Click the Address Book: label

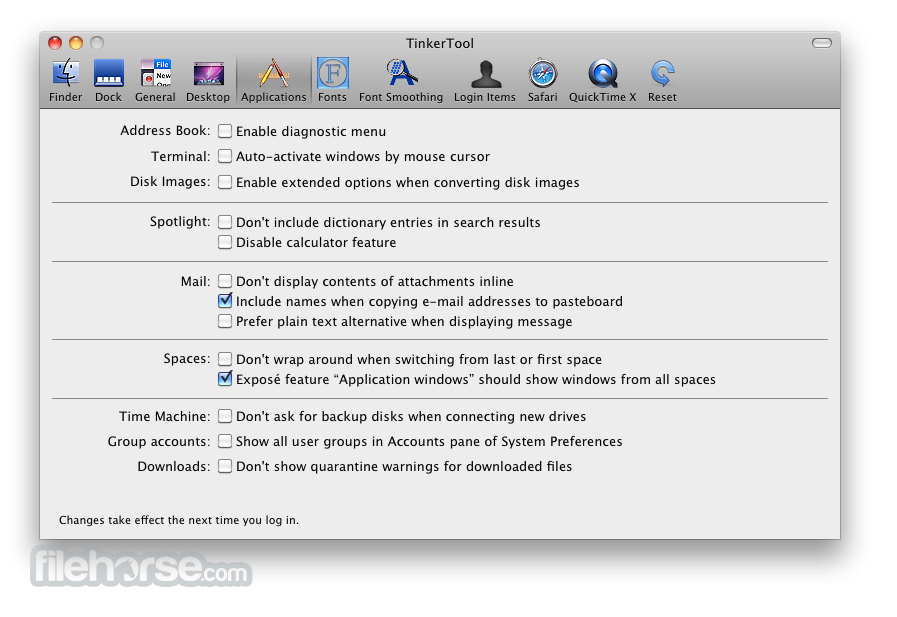pyautogui.click(x=165, y=130)
